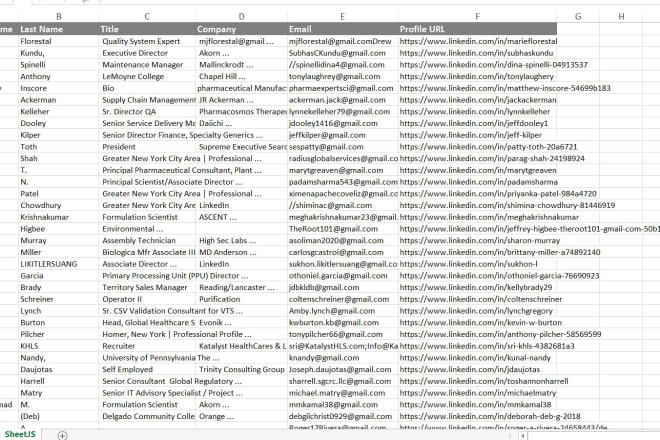Click the Florestal last name cell
Image resolution: width=660 pixels, height=440 pixels.
click(59, 41)
